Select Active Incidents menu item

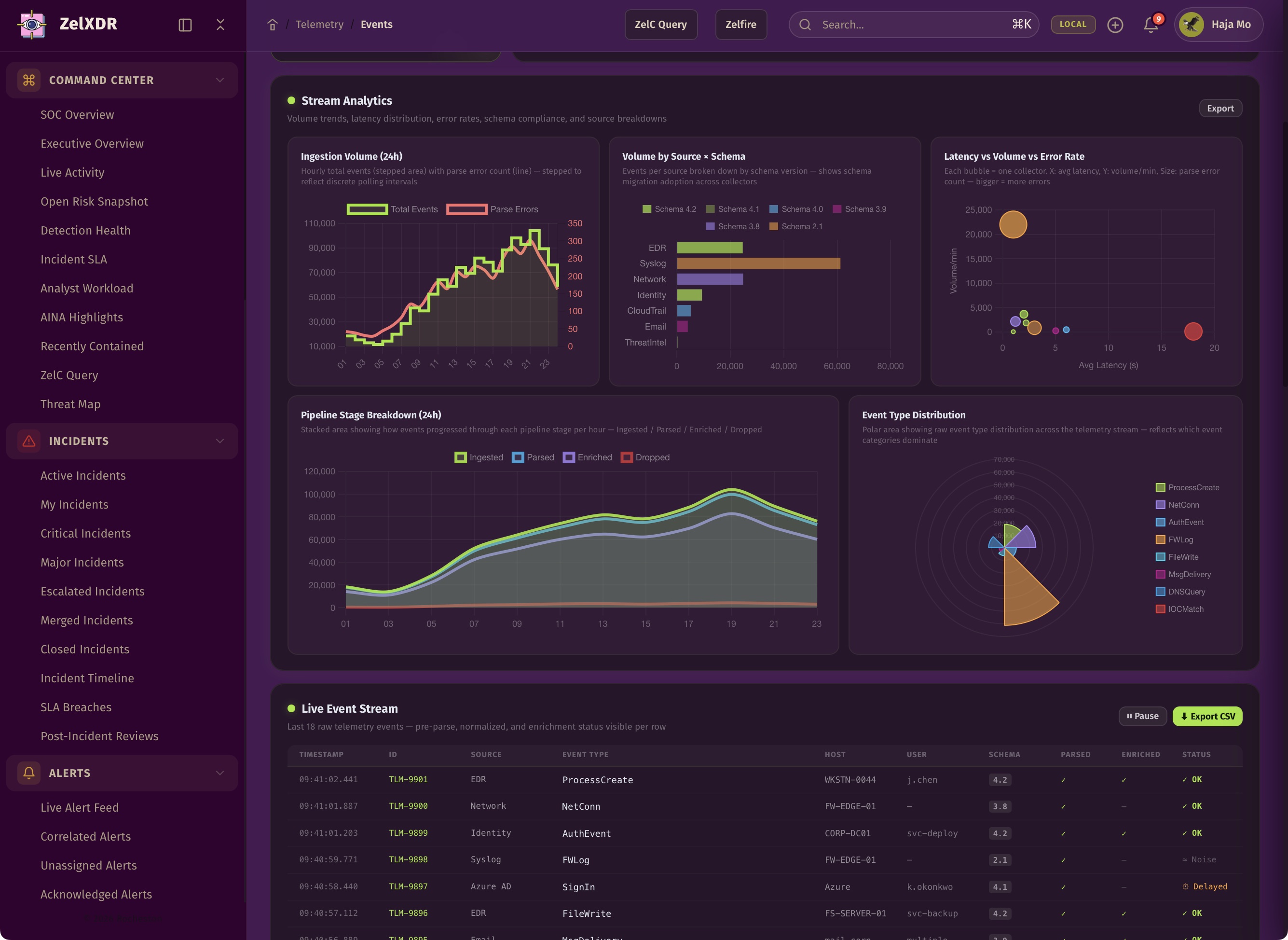[83, 476]
